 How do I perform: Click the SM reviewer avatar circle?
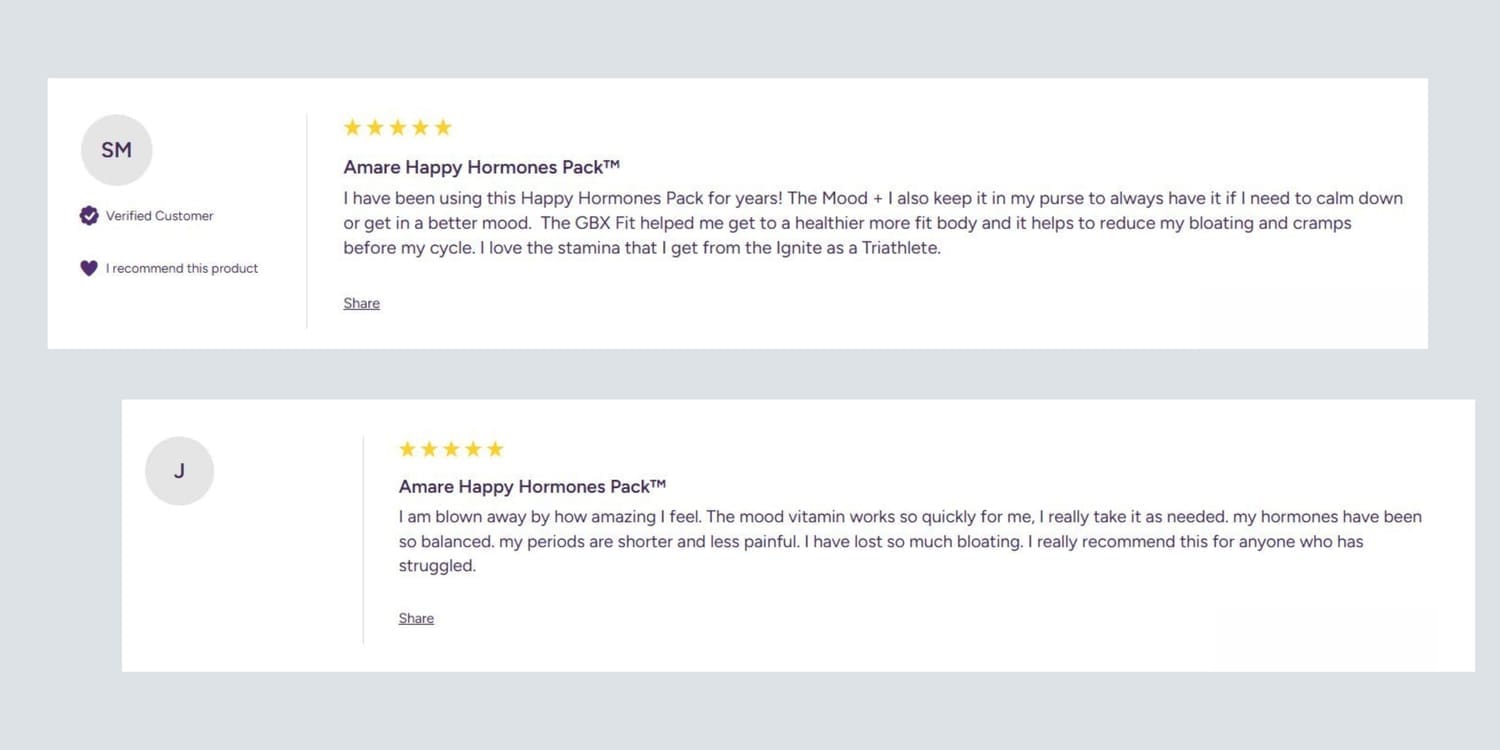[x=116, y=150]
